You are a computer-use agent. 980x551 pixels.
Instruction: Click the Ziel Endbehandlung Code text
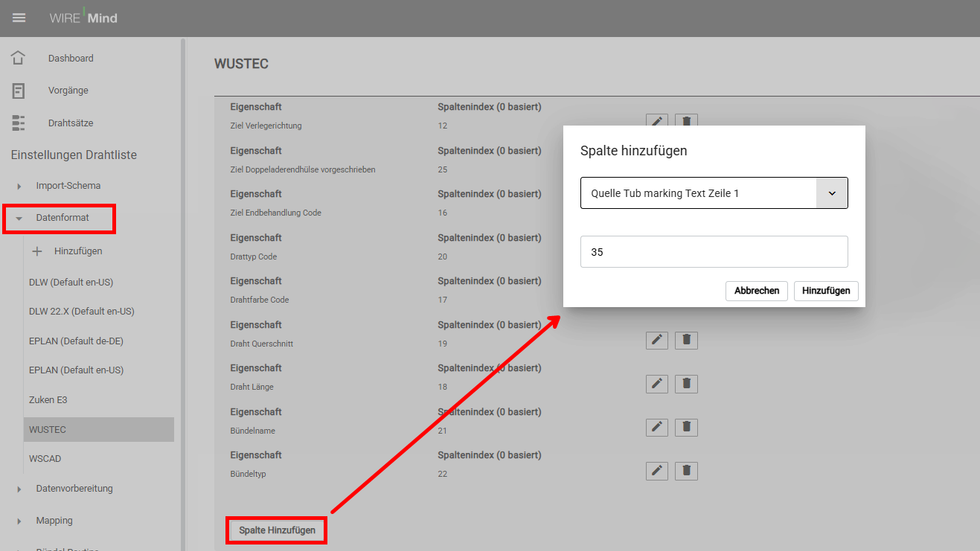tap(276, 213)
